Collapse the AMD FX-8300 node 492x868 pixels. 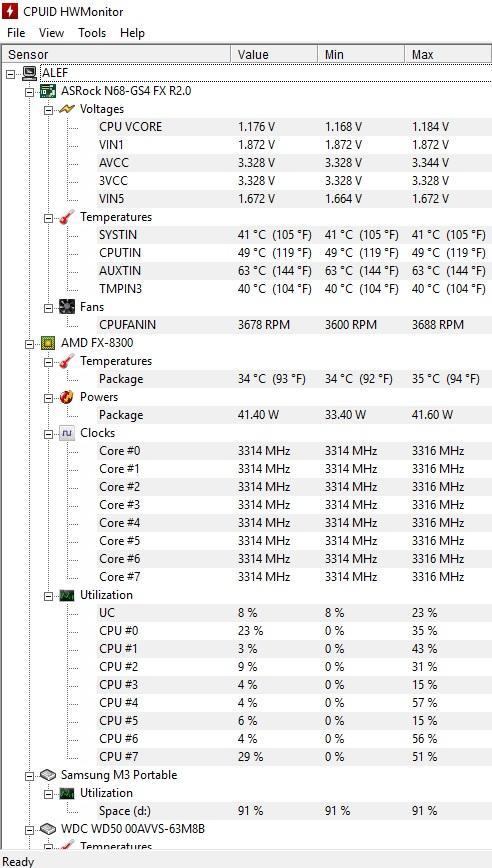pyautogui.click(x=30, y=343)
